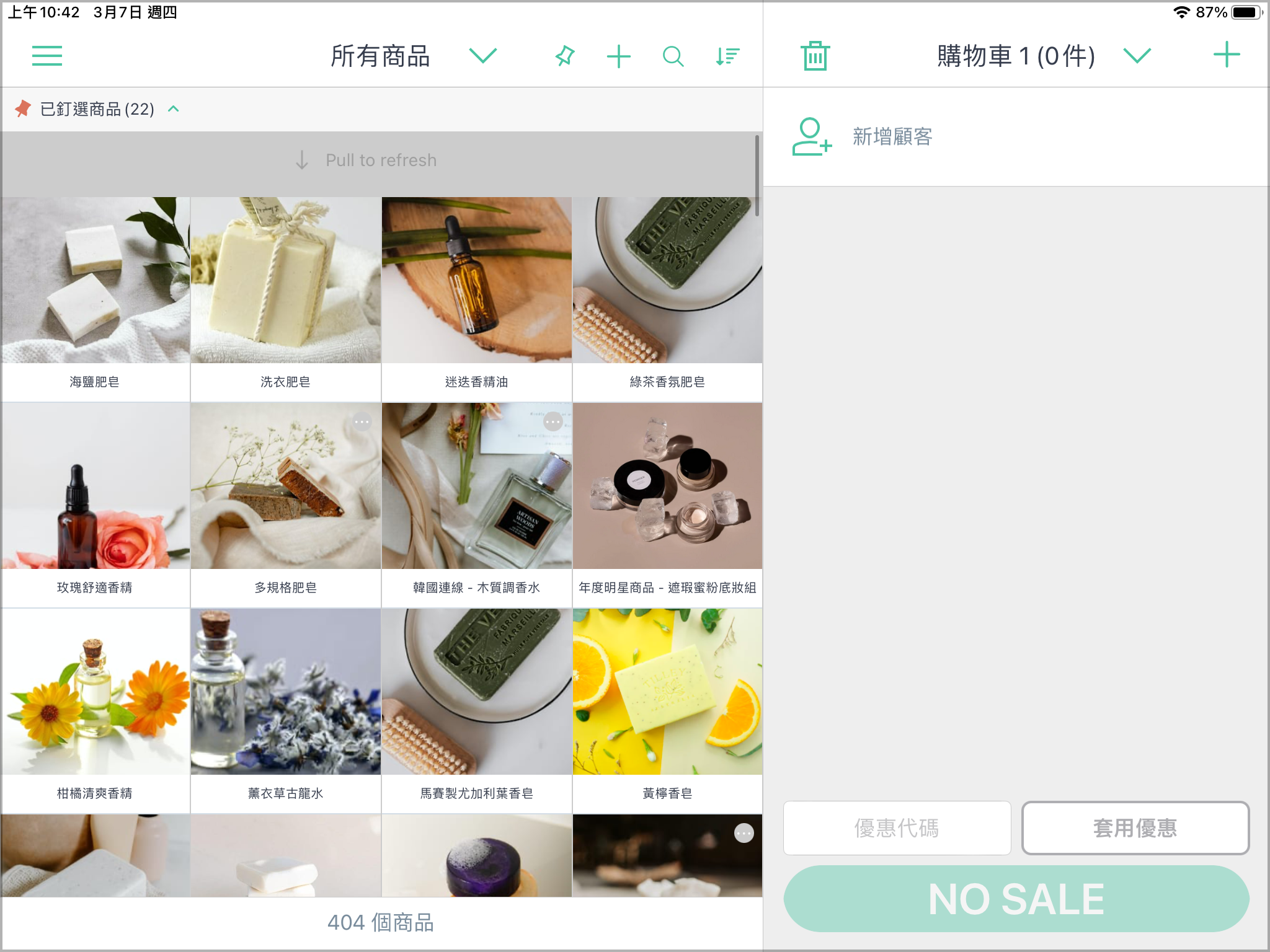The image size is (1270, 952).
Task: Select the 多規格肥皂 product image
Action: click(x=285, y=486)
